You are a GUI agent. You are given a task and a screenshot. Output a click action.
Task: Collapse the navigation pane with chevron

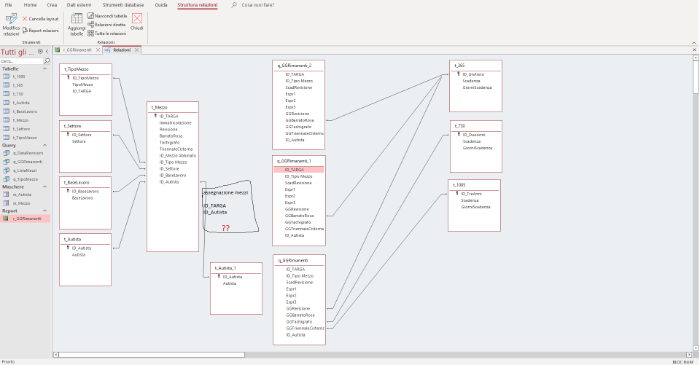[x=47, y=52]
